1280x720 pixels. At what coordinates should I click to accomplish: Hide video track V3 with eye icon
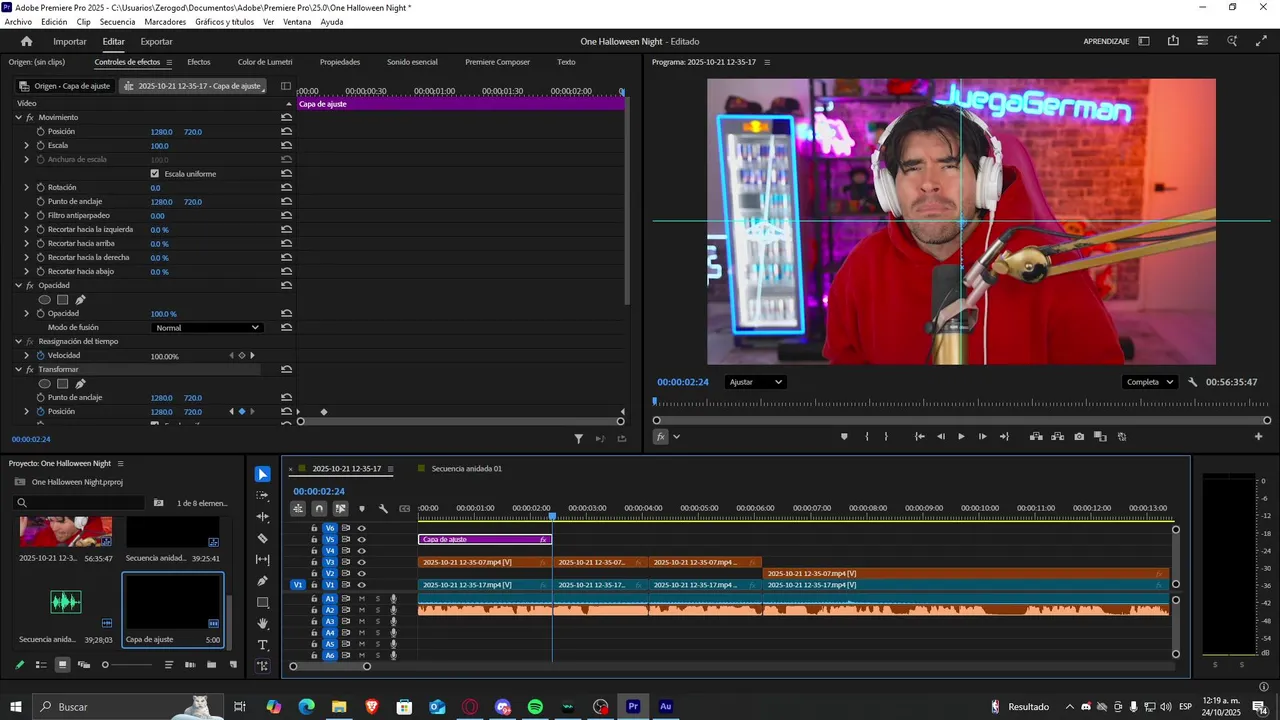(362, 562)
